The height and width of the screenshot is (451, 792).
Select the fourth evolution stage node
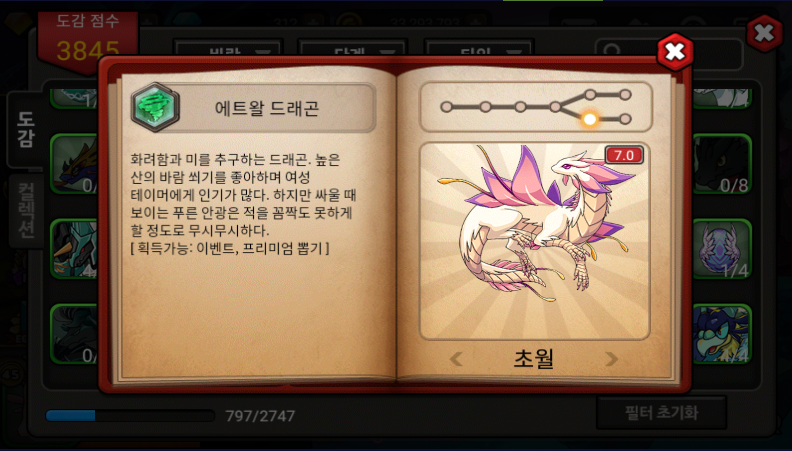(555, 107)
